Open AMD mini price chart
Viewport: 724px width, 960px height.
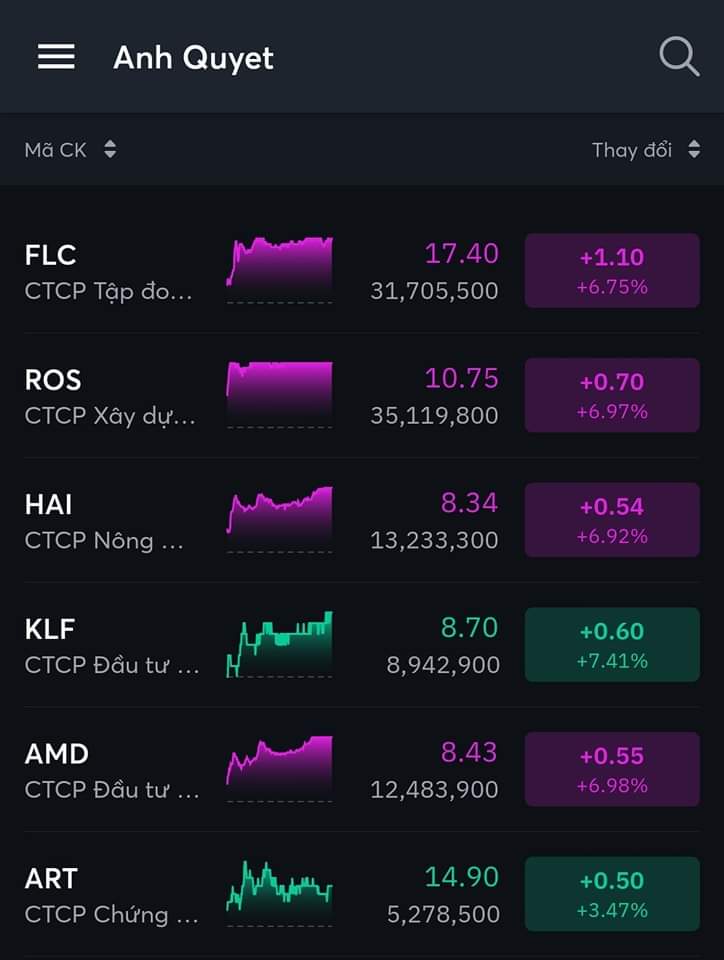[x=279, y=769]
